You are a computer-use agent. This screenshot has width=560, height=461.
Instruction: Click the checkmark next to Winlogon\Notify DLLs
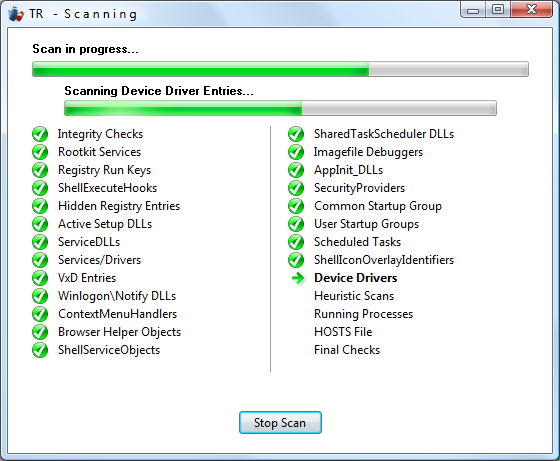pos(40,296)
